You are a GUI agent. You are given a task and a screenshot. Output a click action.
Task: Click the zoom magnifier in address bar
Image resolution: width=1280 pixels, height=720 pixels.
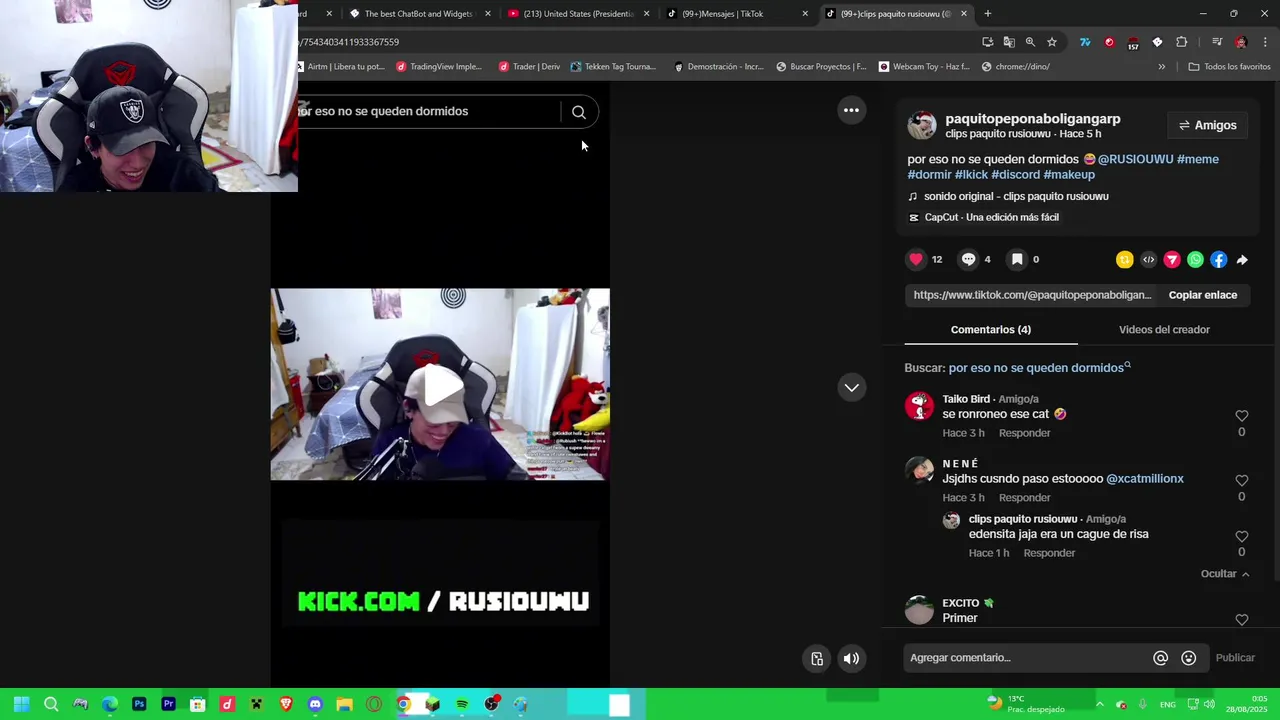point(1030,42)
